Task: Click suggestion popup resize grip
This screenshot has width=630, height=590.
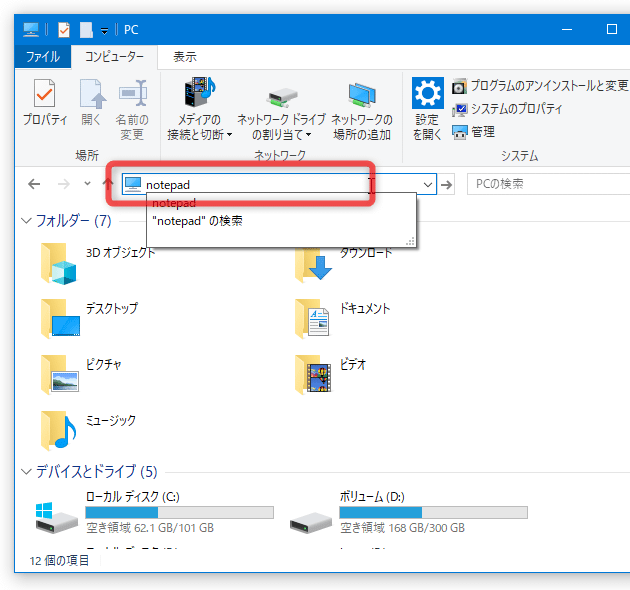Action: (410, 242)
